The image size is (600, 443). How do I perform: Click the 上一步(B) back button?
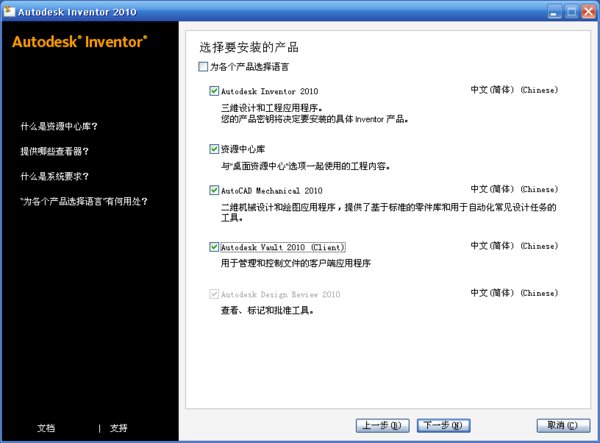(x=382, y=425)
